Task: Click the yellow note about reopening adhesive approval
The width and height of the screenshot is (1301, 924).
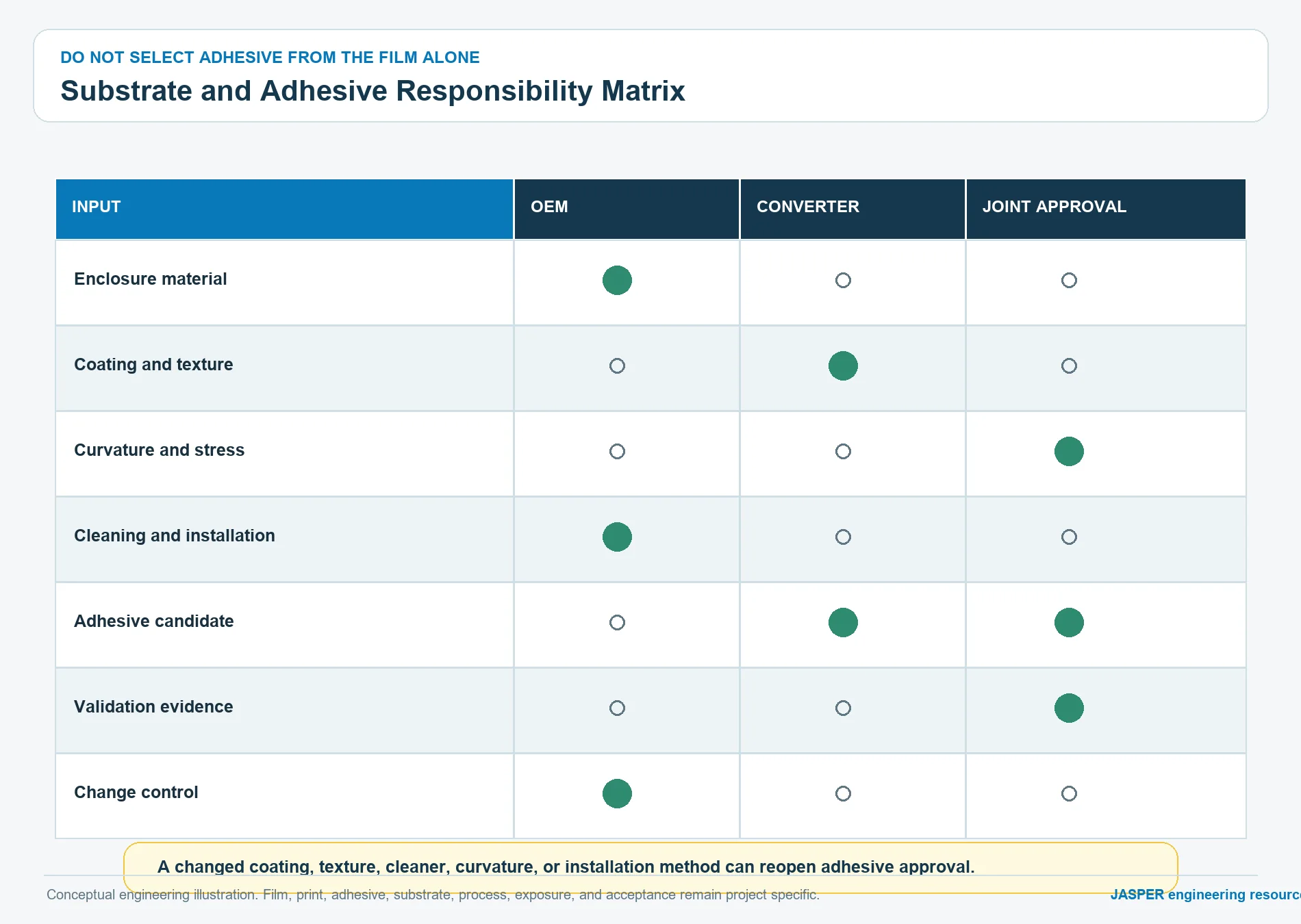Action: [x=650, y=867]
